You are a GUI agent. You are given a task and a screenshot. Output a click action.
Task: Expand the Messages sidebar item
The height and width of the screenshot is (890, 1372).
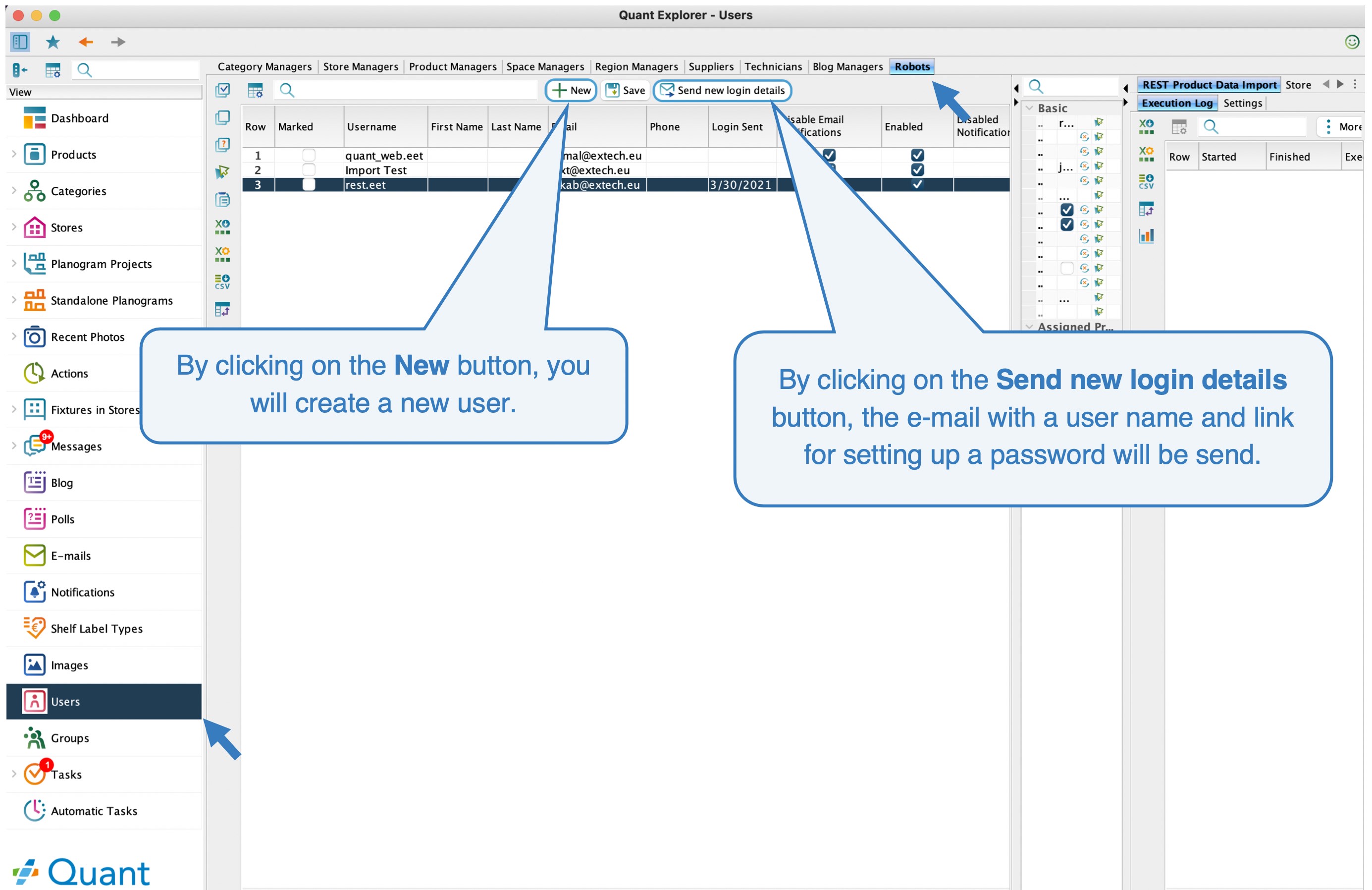14,445
